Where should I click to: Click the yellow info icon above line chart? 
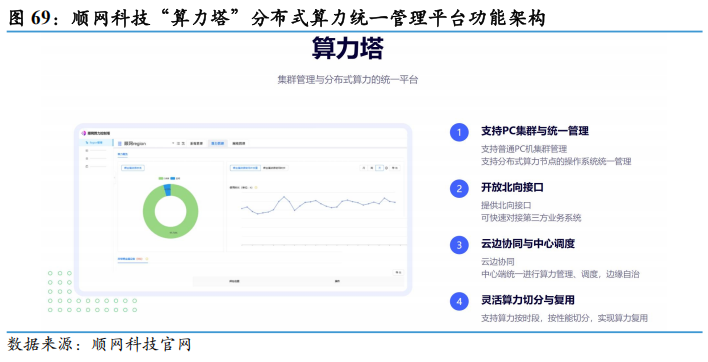coord(256,187)
